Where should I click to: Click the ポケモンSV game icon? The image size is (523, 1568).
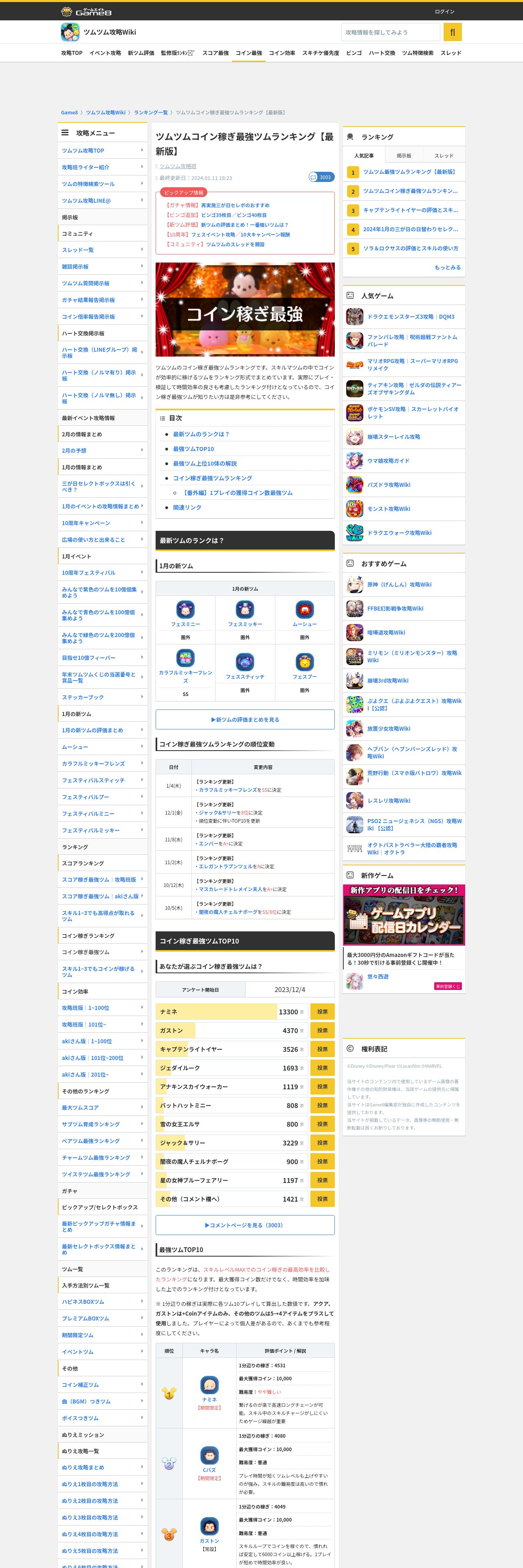(354, 413)
